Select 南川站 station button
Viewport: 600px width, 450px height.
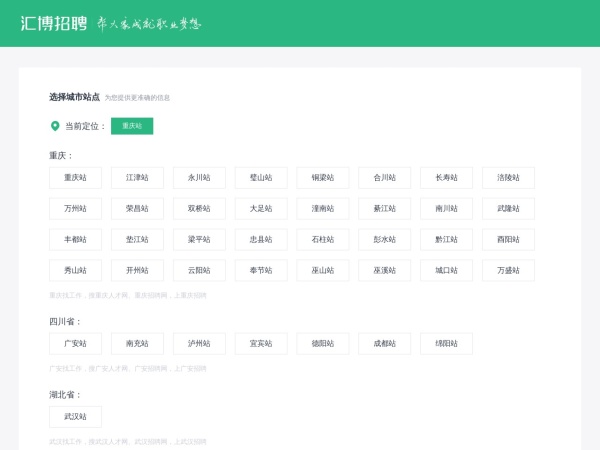[446, 209]
